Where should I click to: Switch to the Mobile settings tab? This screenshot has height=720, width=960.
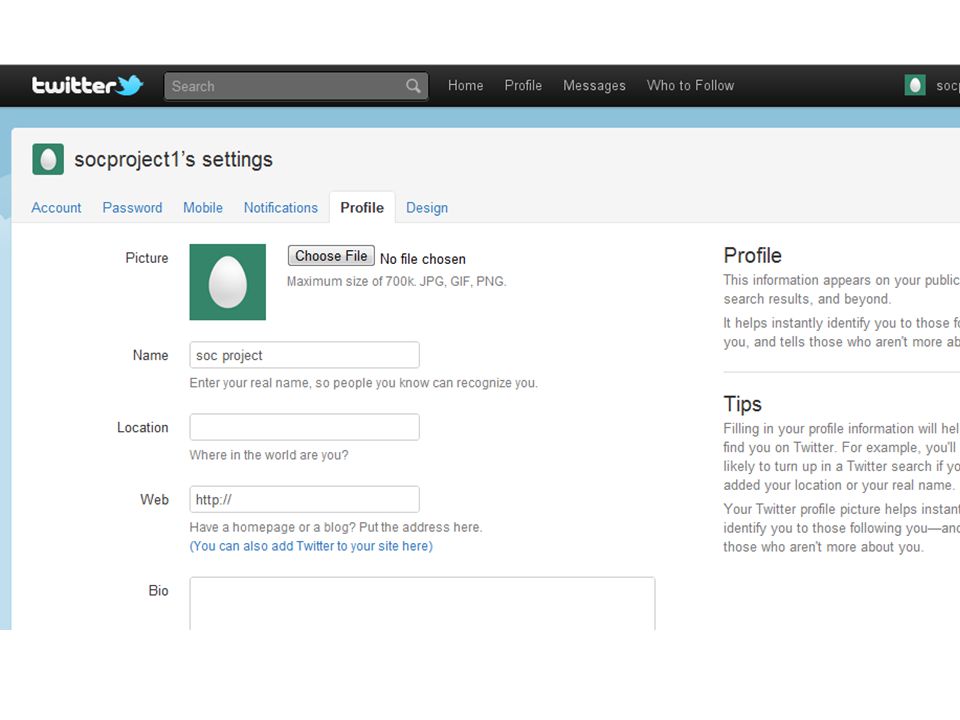click(x=203, y=208)
